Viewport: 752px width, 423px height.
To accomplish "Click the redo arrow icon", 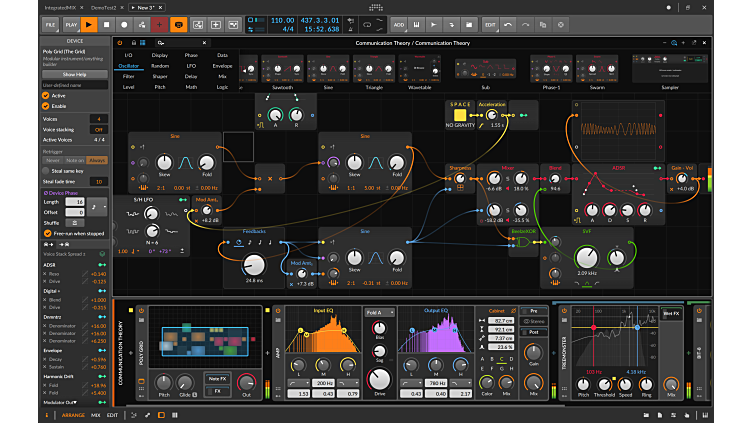I will pyautogui.click(x=526, y=25).
